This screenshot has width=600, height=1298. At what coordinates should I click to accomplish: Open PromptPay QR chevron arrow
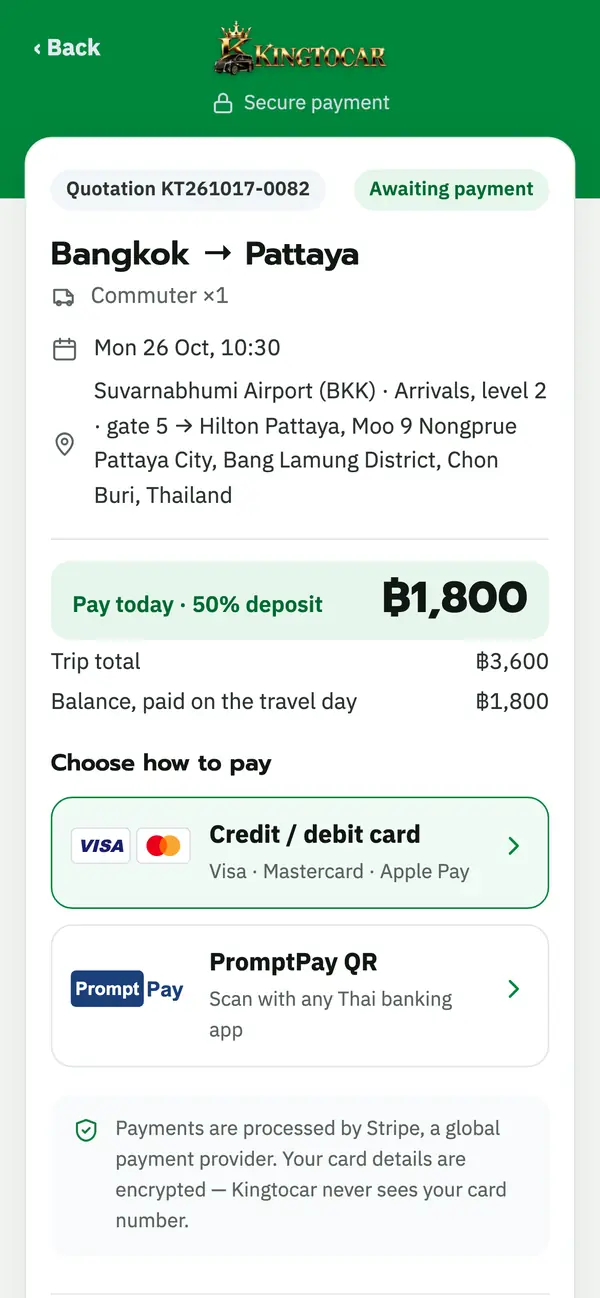point(514,989)
